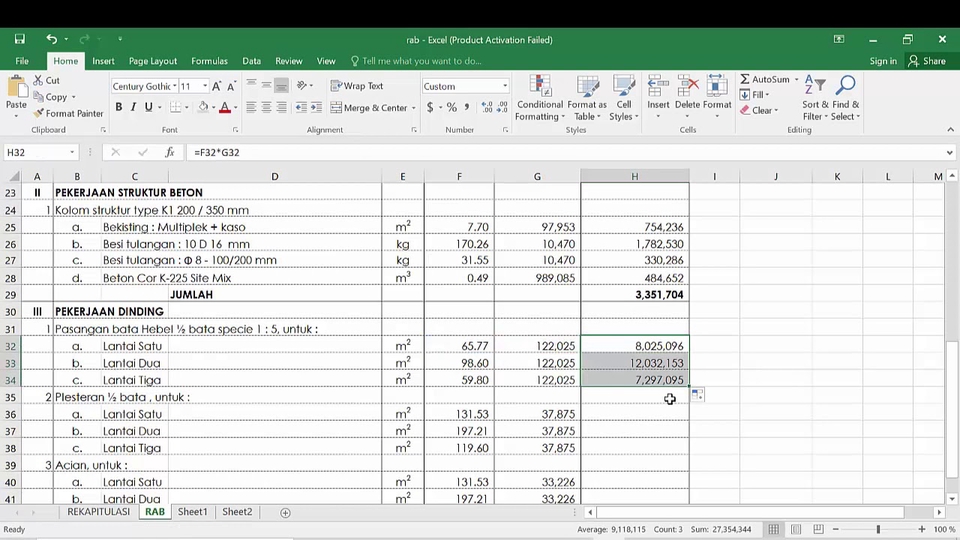Viewport: 960px width, 540px height.
Task: Switch to the Sheet2 tab
Action: point(237,512)
